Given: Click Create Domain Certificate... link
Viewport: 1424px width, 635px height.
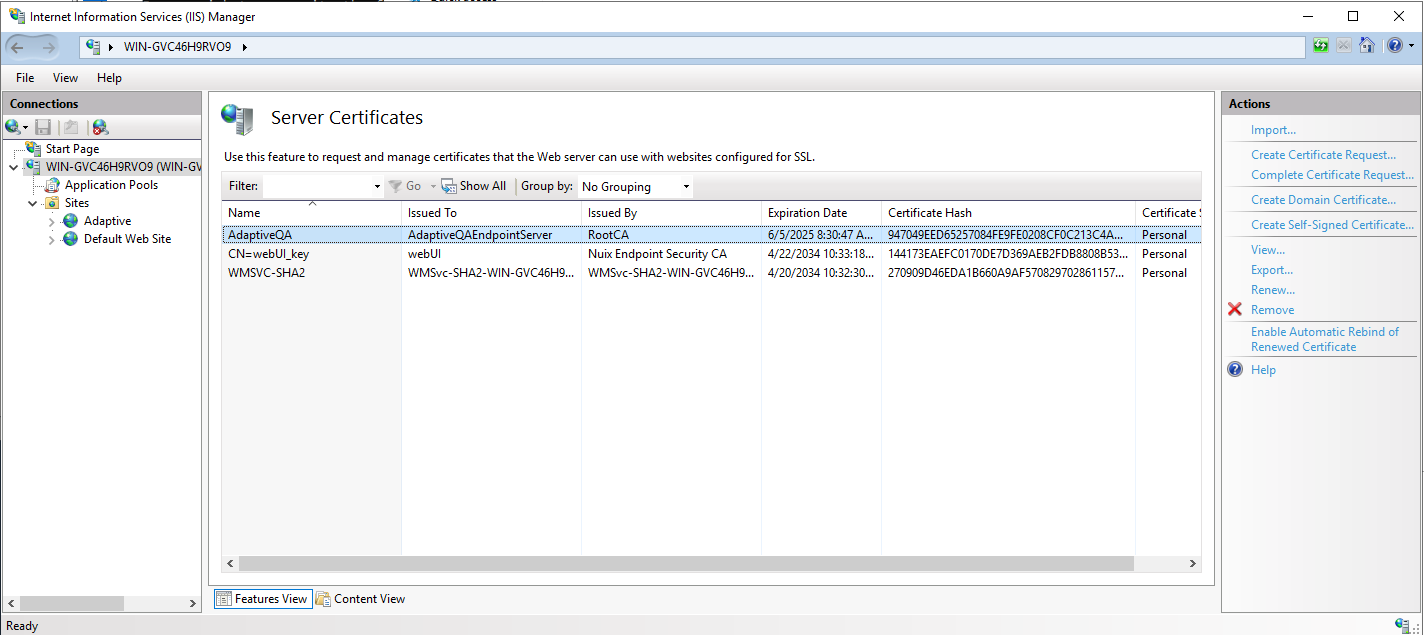Looking at the screenshot, I should pyautogui.click(x=1323, y=200).
